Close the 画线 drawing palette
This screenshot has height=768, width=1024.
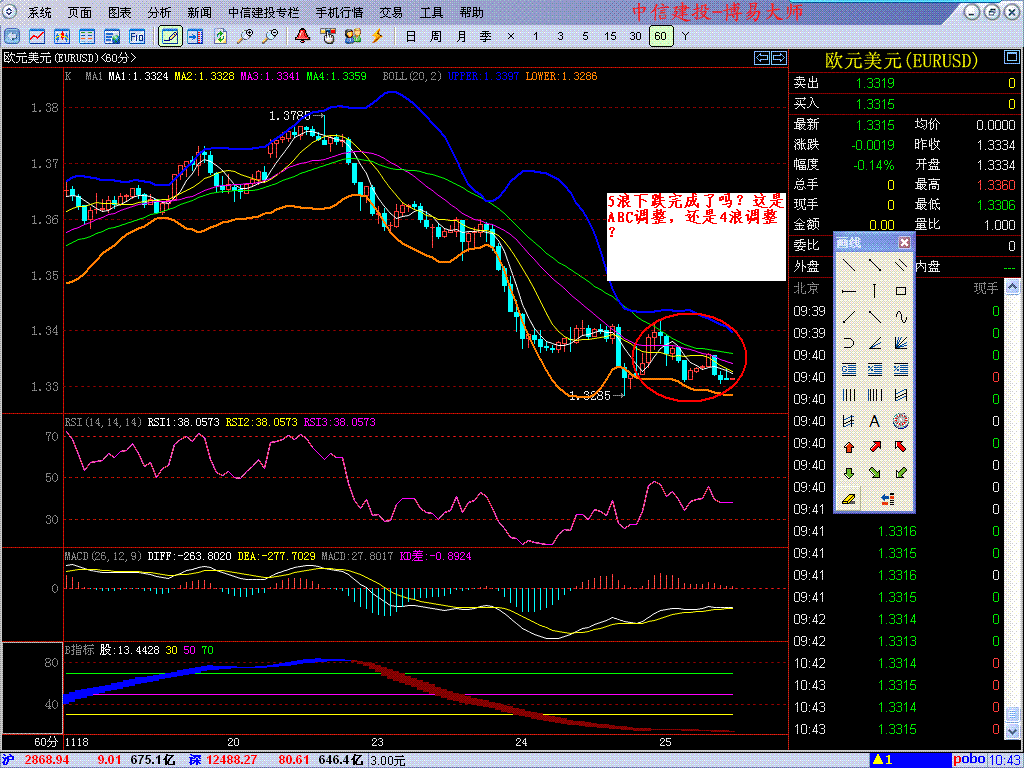pyautogui.click(x=904, y=242)
